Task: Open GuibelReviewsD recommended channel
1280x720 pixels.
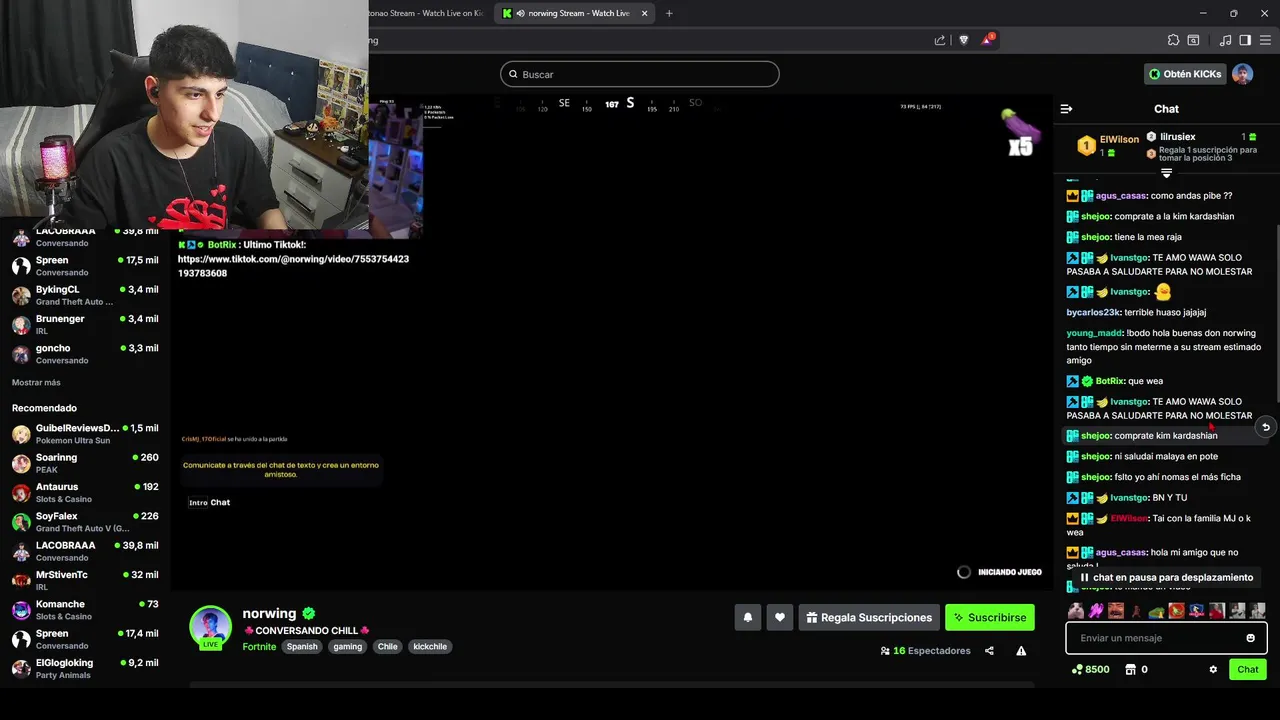Action: 85,434
